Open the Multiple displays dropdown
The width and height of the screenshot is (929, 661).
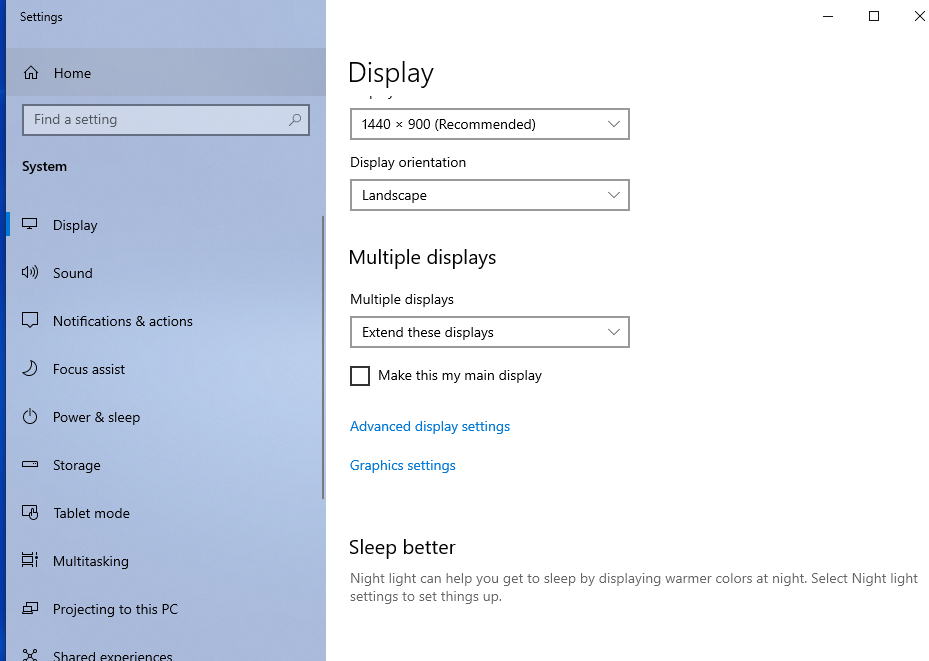coord(489,332)
